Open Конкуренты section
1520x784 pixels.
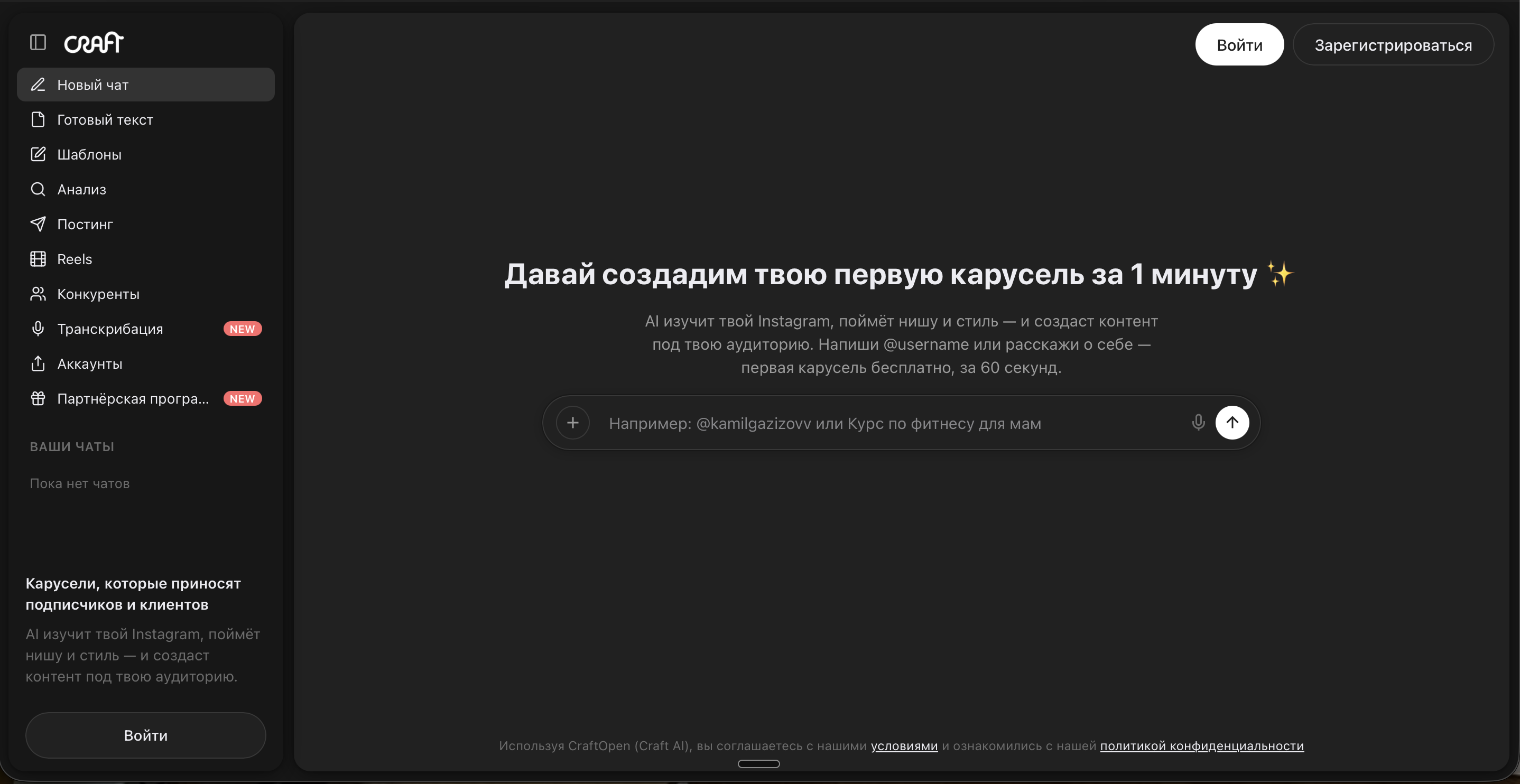coord(146,293)
